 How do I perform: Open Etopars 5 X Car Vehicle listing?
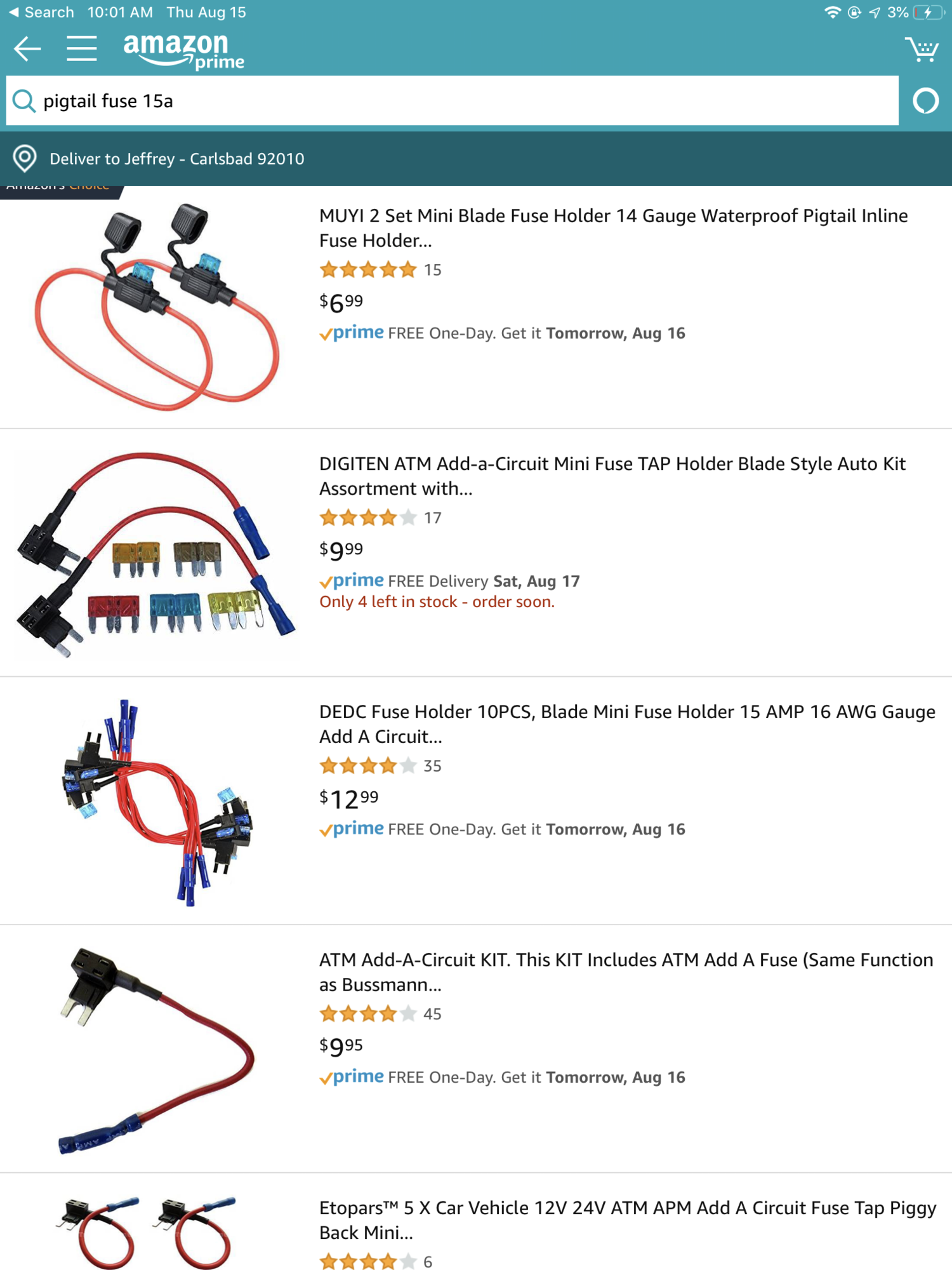coord(628,1220)
